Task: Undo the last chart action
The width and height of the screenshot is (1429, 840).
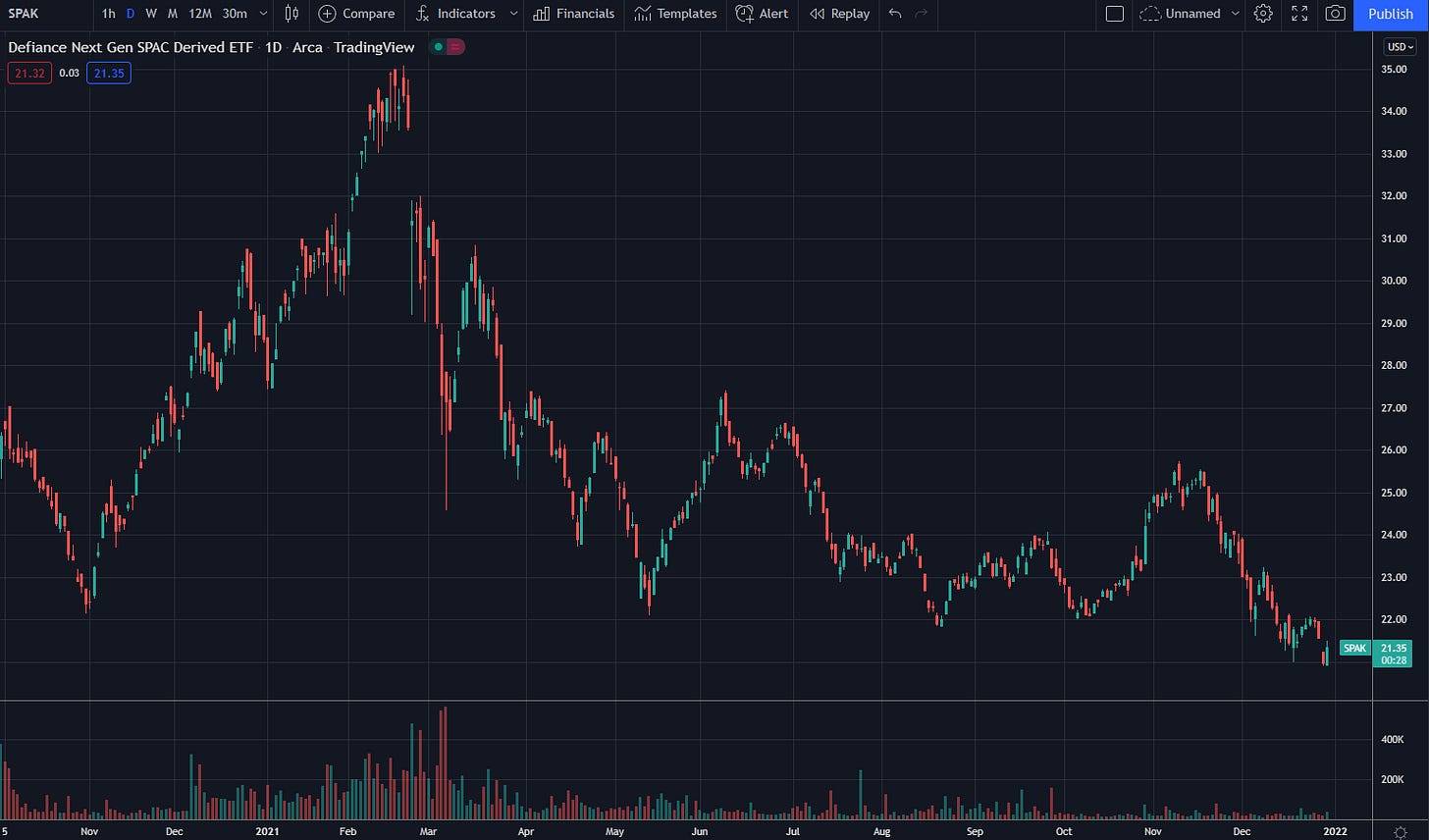Action: (894, 14)
